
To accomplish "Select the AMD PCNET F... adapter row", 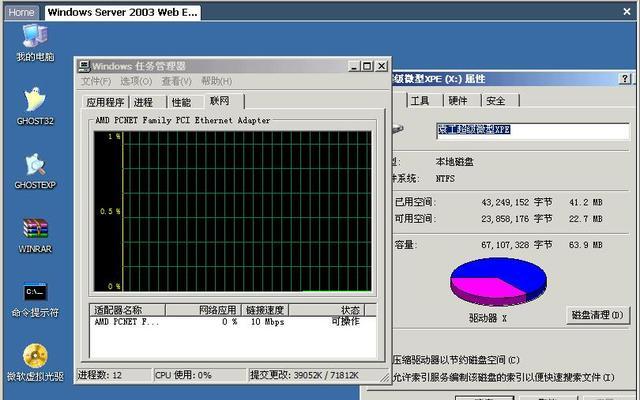I will 233,322.
